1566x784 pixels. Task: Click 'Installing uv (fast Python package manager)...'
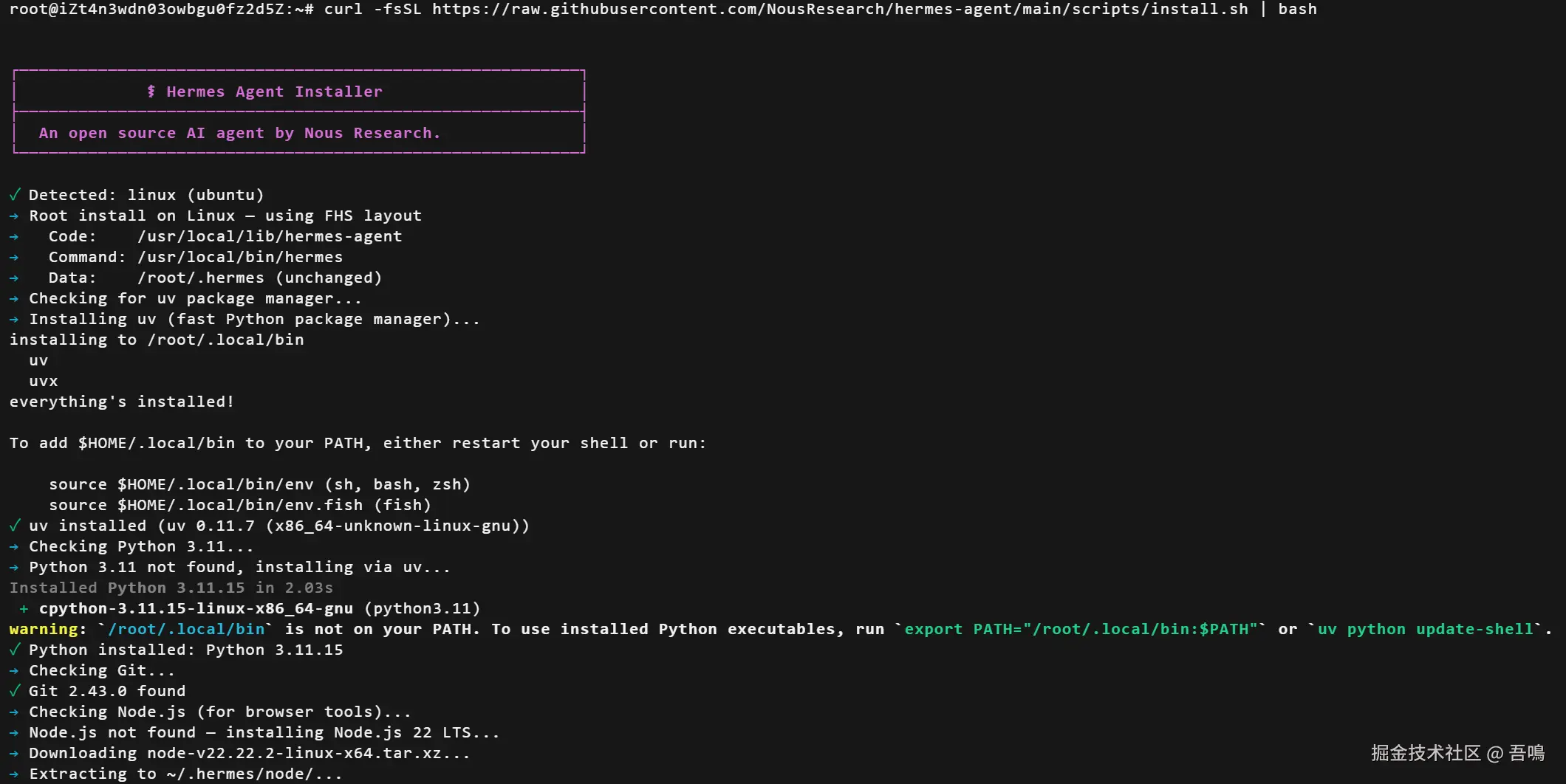point(254,319)
